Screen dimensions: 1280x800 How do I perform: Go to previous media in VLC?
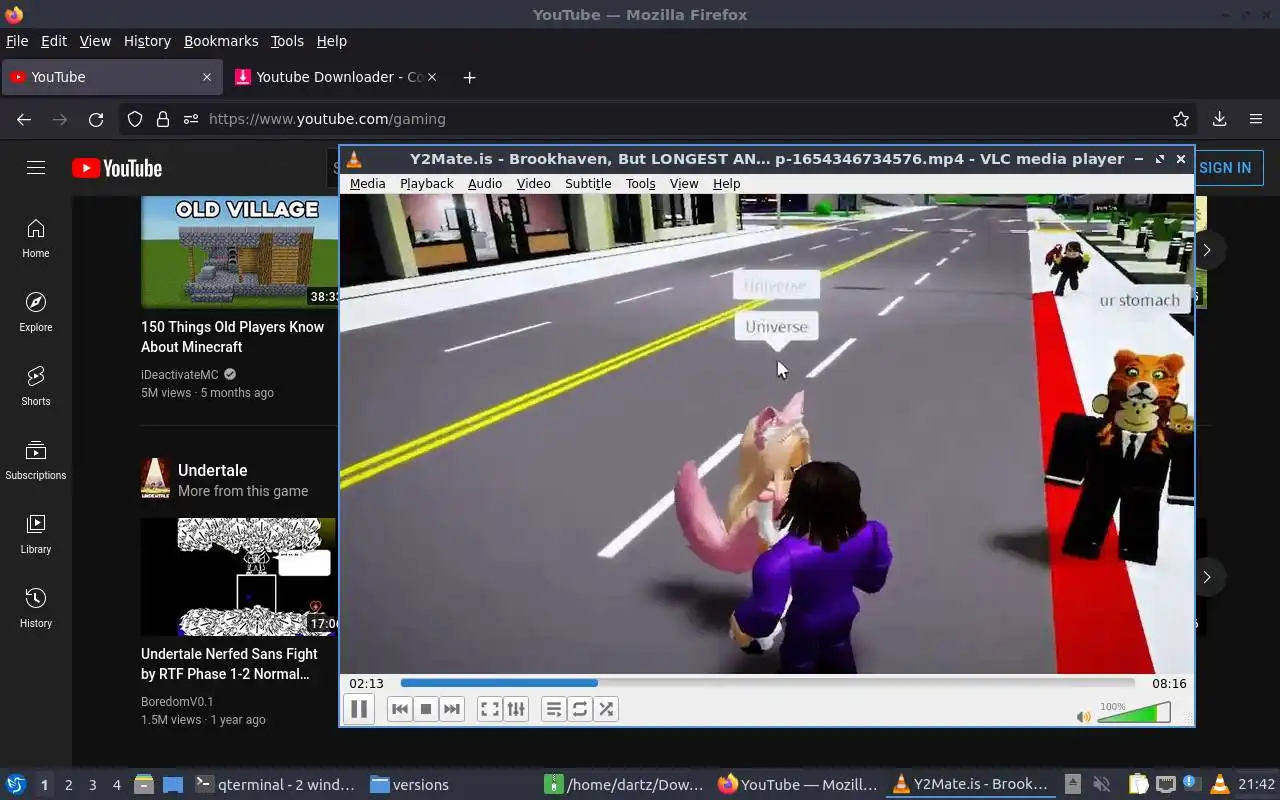(x=399, y=709)
